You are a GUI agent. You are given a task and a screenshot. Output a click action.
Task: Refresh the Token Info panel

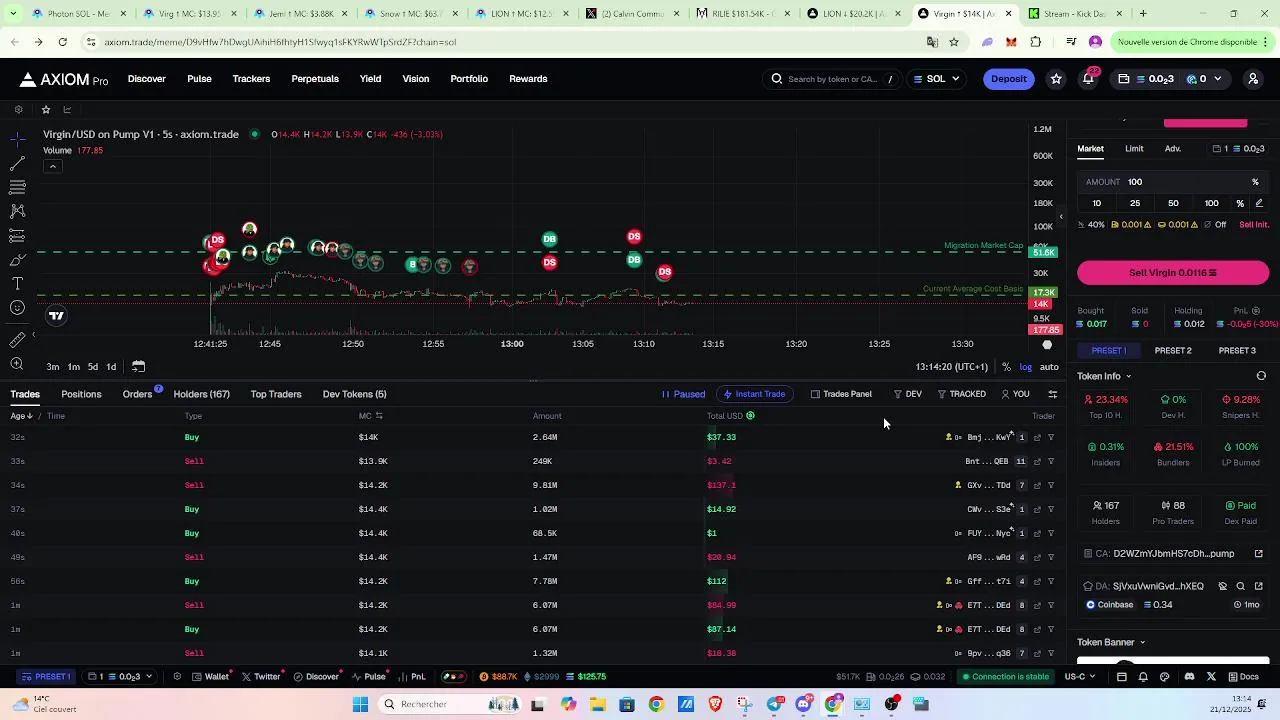(x=1261, y=376)
